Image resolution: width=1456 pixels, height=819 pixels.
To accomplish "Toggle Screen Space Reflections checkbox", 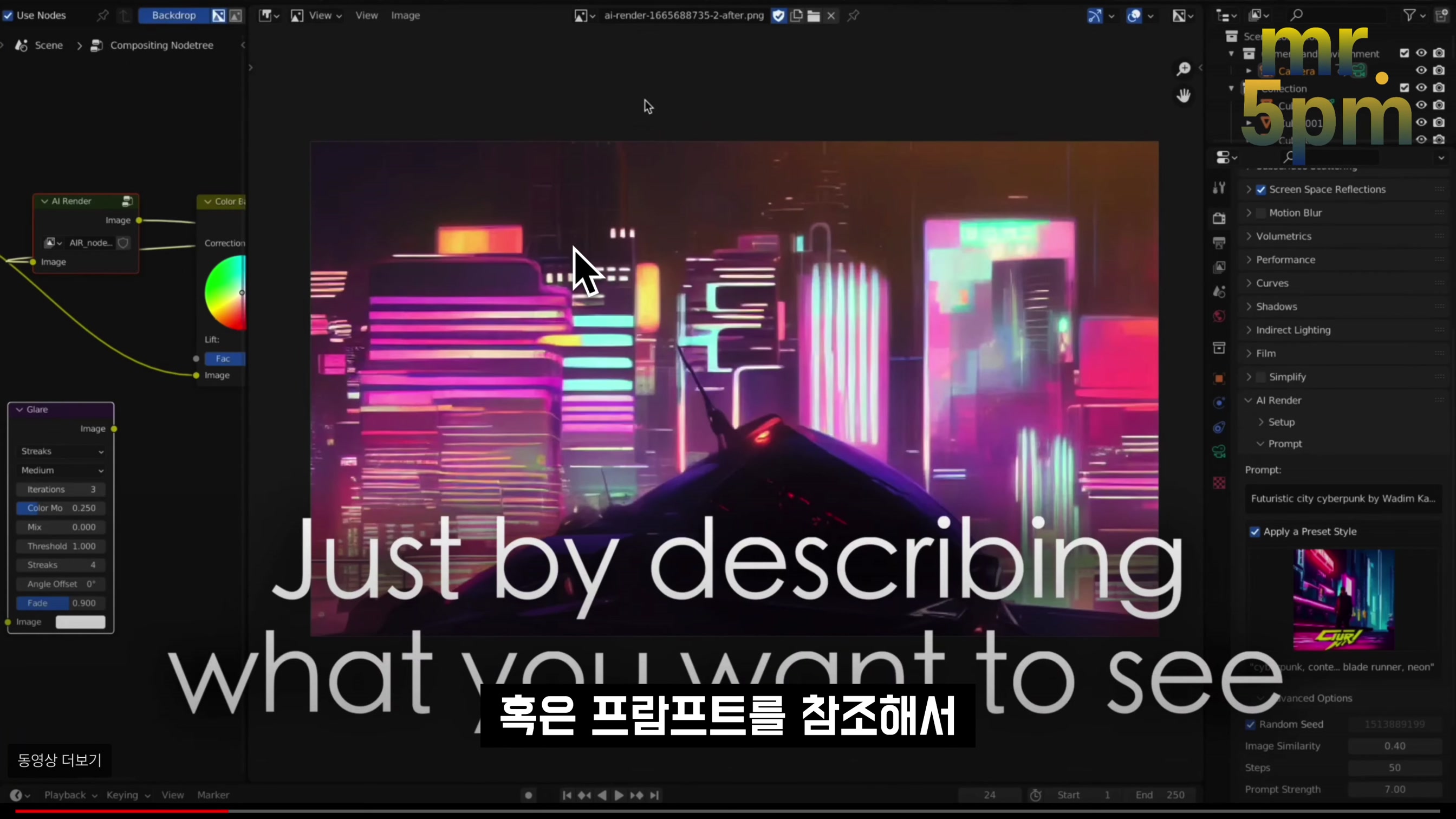I will pyautogui.click(x=1260, y=190).
